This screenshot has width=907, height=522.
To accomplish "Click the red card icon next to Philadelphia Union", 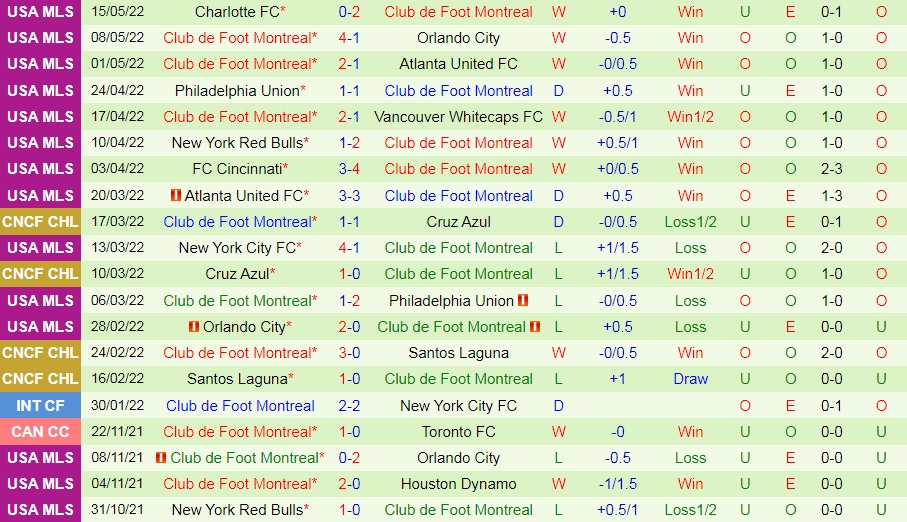I will click(x=523, y=300).
